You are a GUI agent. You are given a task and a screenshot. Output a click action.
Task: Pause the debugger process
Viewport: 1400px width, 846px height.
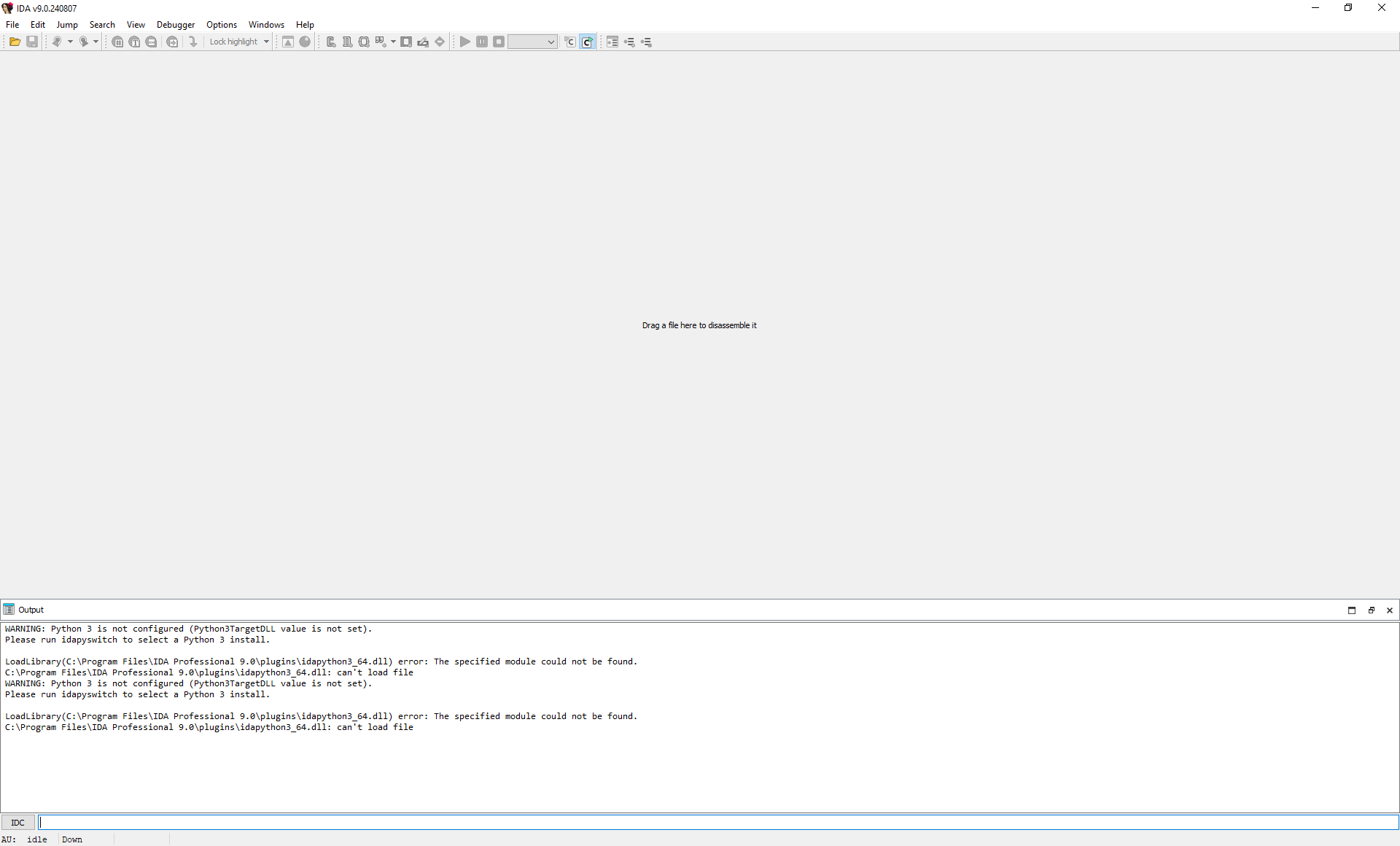pos(482,42)
